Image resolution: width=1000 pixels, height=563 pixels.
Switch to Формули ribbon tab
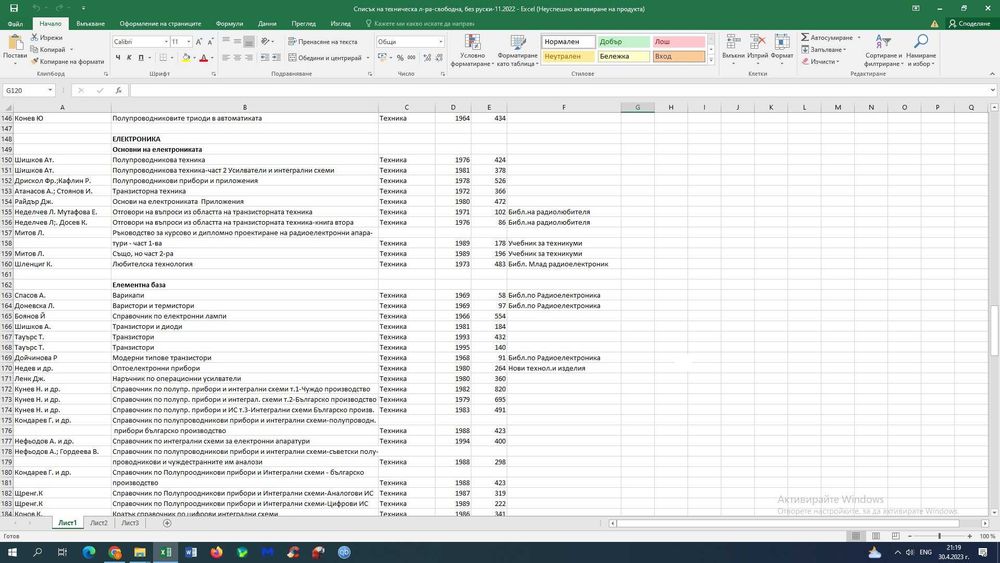click(229, 24)
